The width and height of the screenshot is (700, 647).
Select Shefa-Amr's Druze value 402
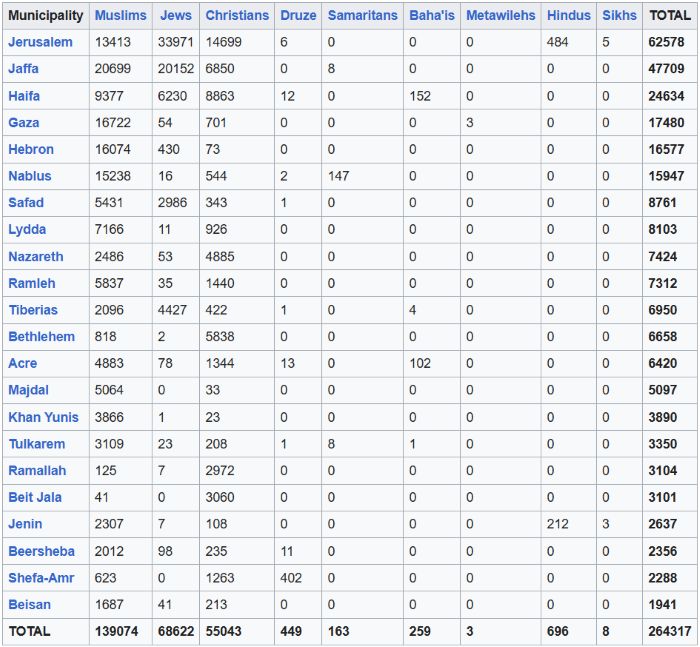[291, 578]
